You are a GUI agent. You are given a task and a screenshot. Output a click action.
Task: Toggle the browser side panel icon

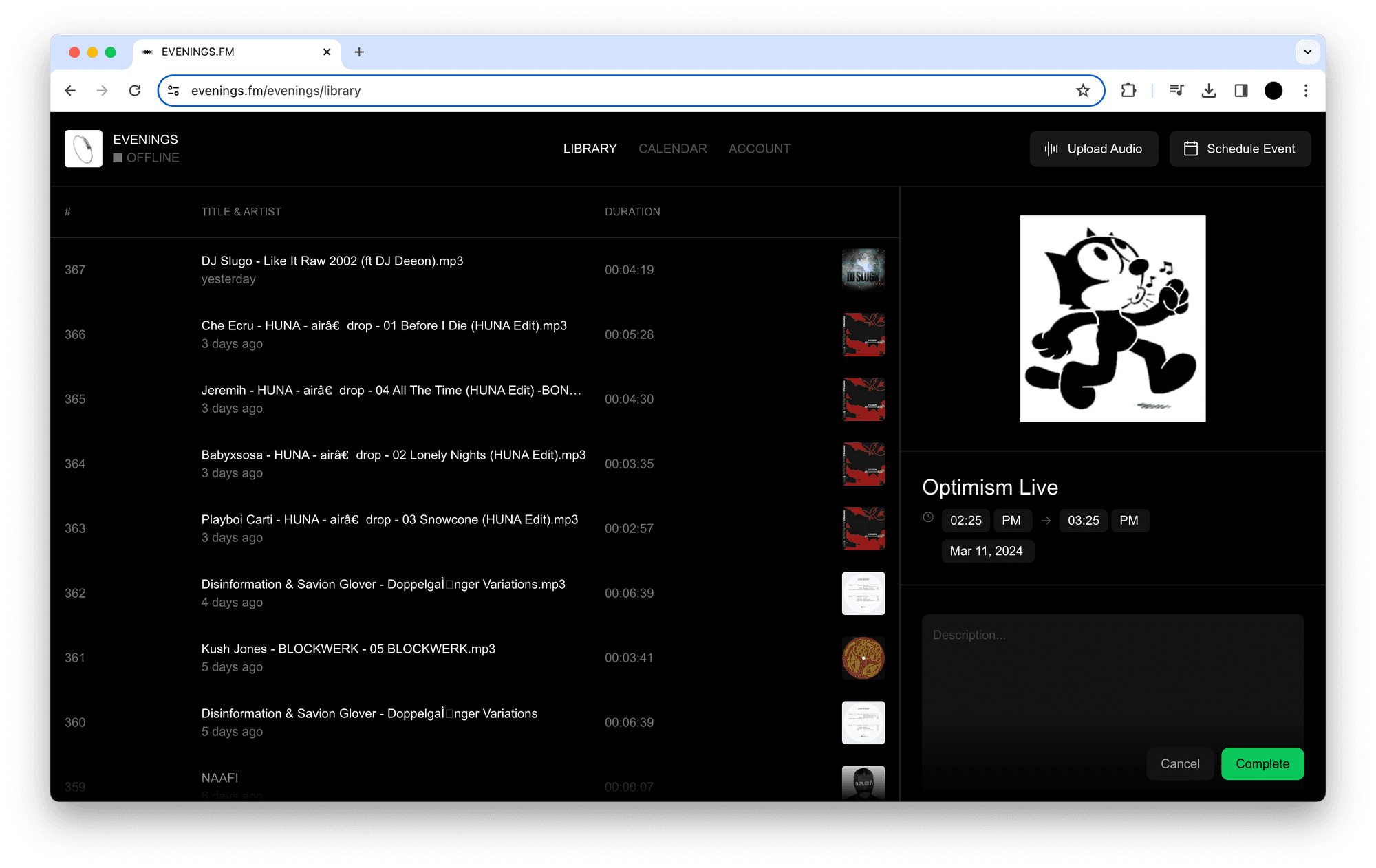[1241, 91]
